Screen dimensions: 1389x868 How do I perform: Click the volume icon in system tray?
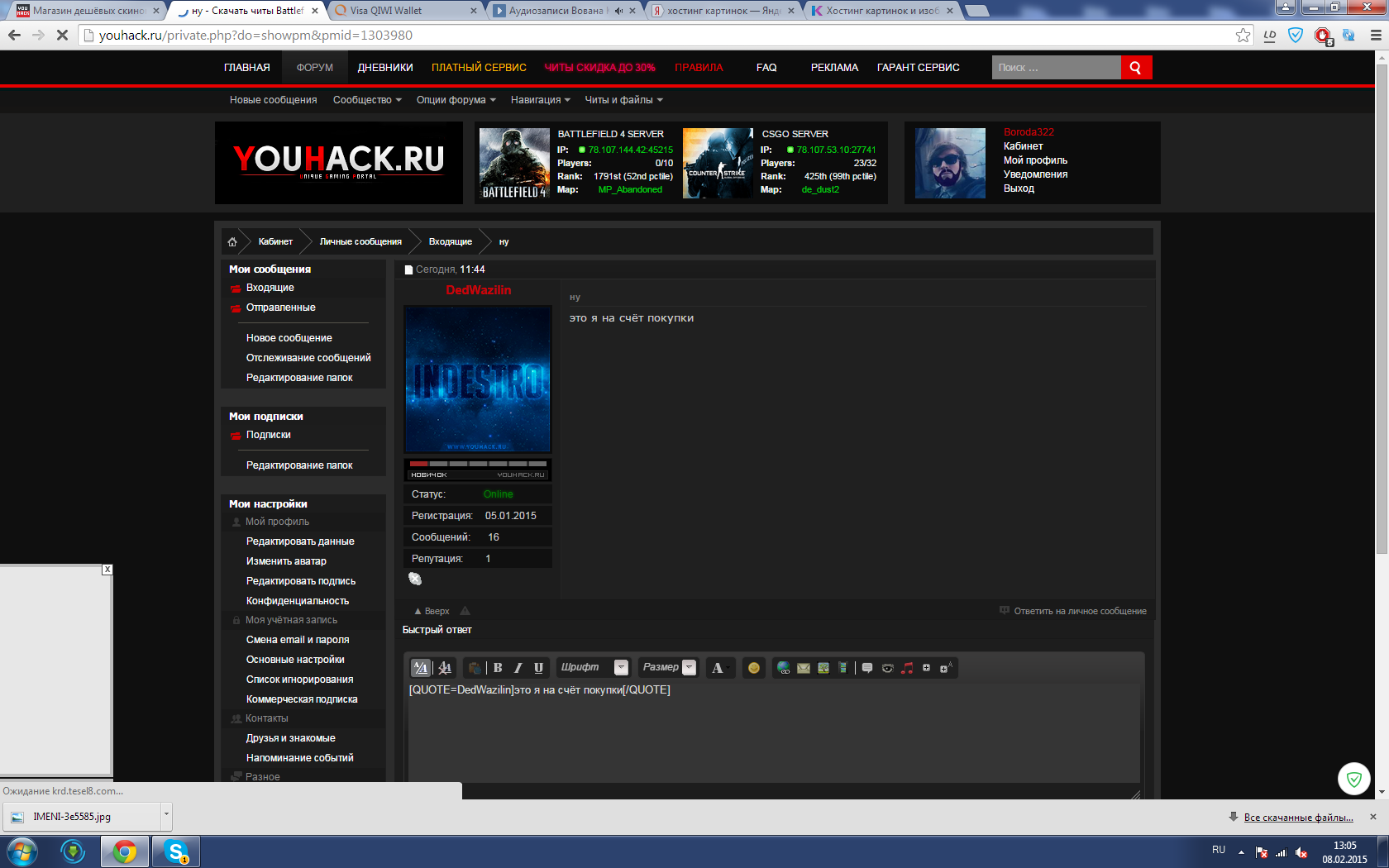click(1301, 852)
